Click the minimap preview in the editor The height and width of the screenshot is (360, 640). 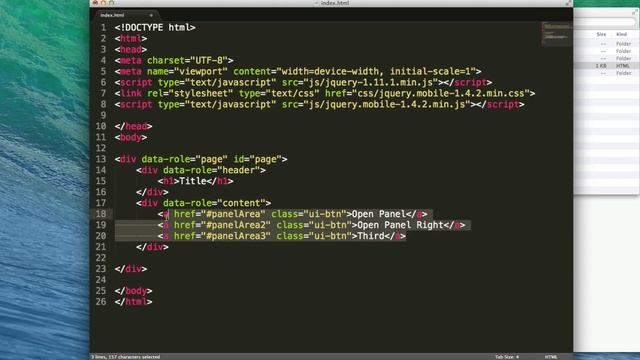click(557, 34)
